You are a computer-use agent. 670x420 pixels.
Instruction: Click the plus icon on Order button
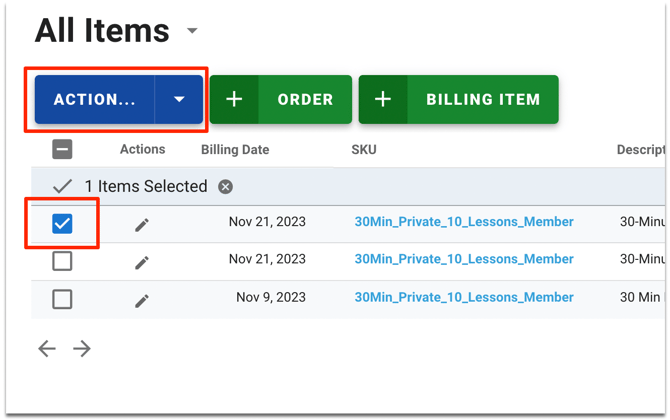pyautogui.click(x=234, y=100)
